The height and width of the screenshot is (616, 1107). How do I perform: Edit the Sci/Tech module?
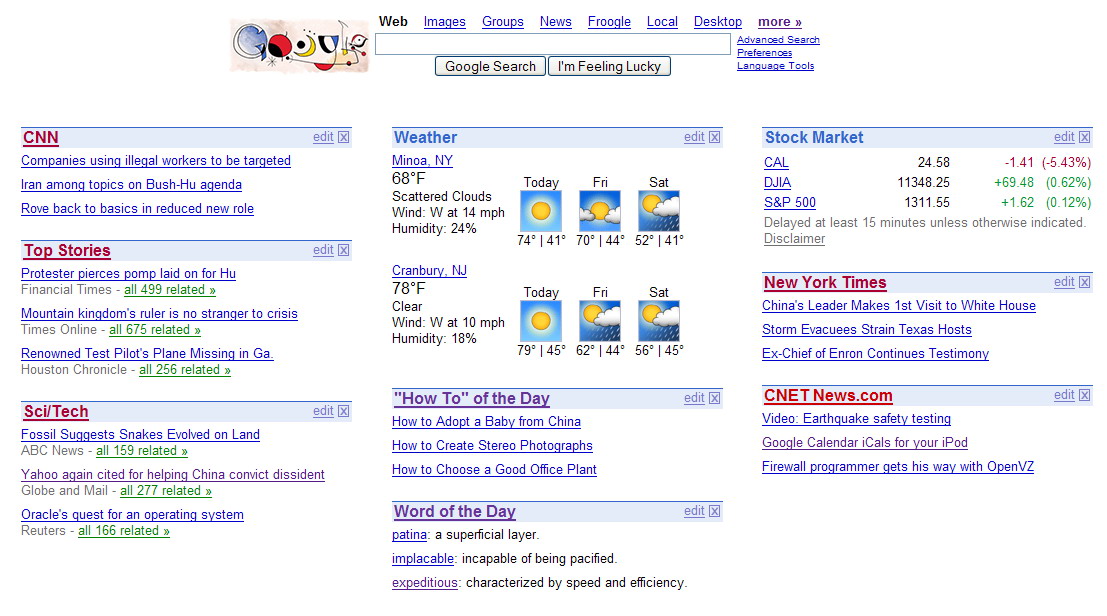click(323, 411)
